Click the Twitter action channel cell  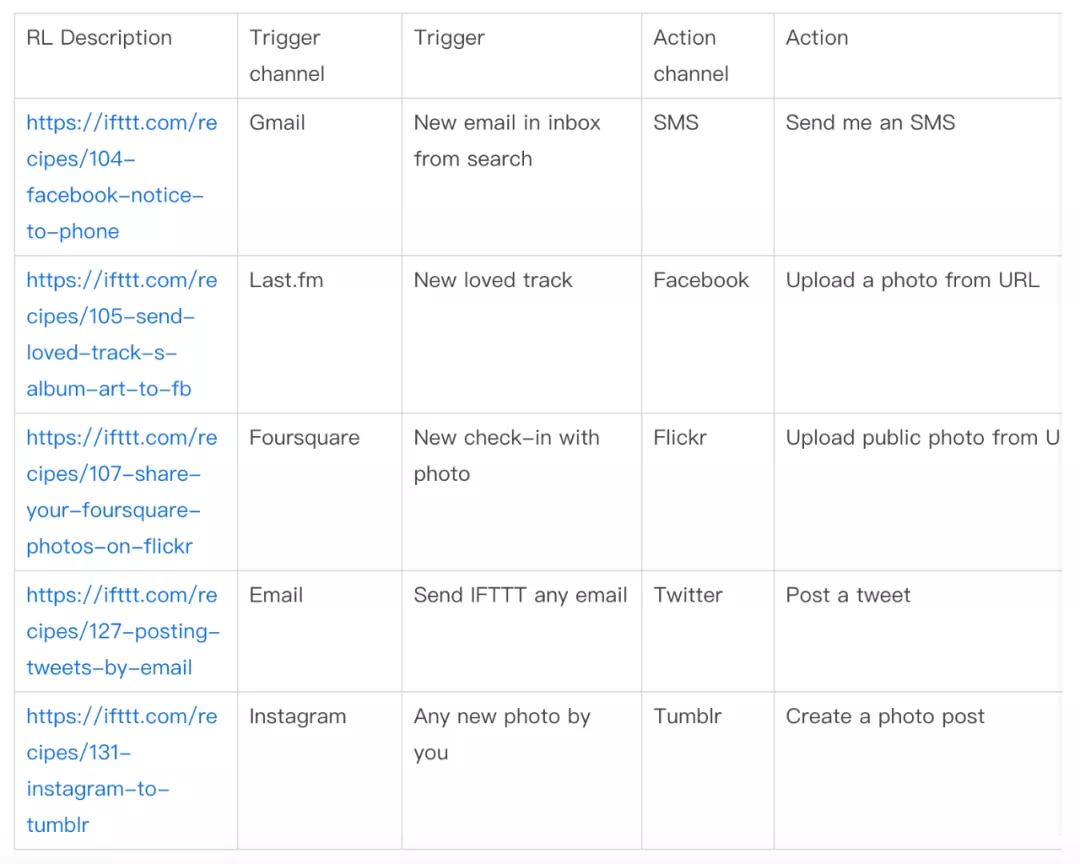click(688, 595)
